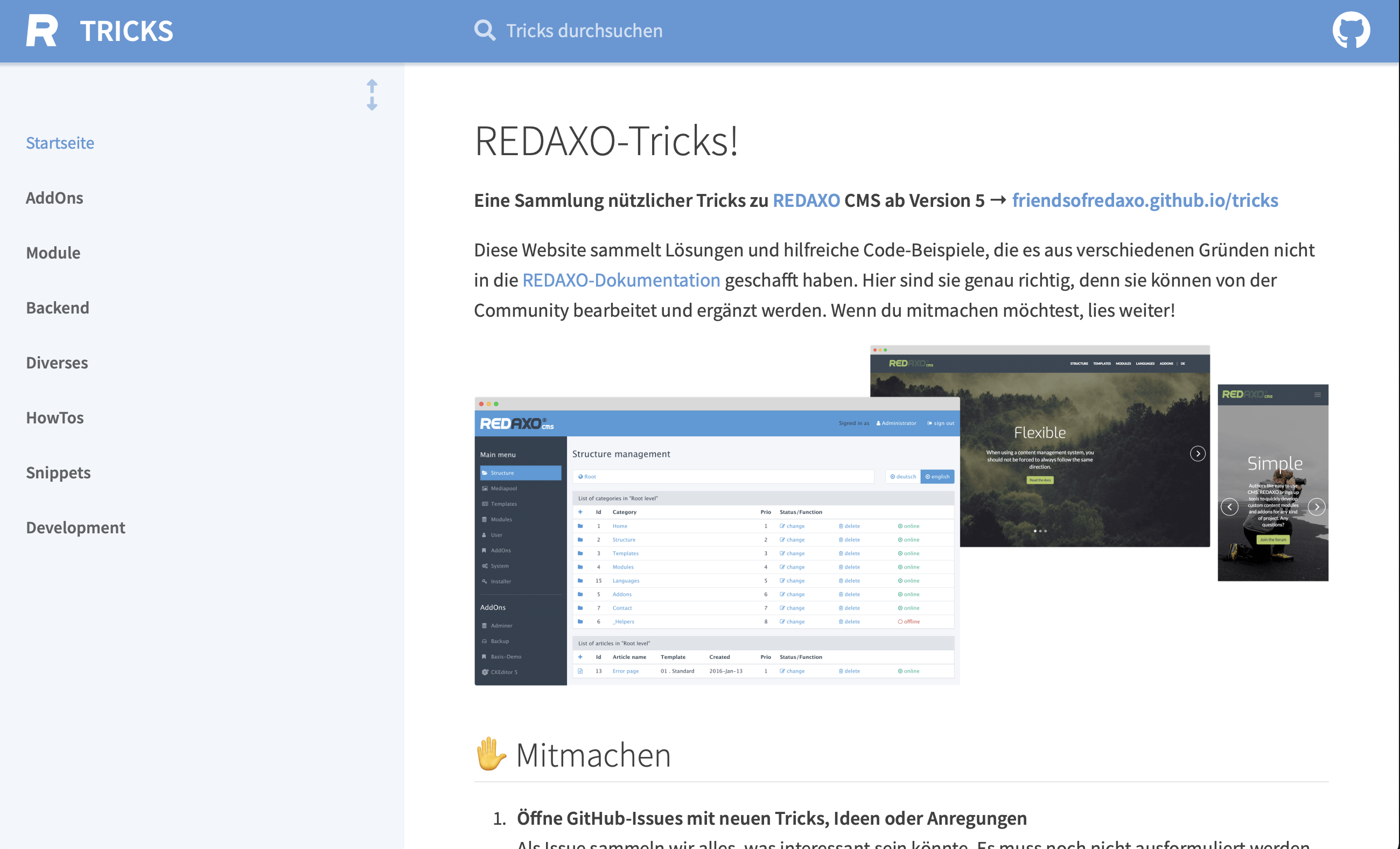Open the GitHub repository icon
1400x849 pixels.
click(x=1350, y=30)
